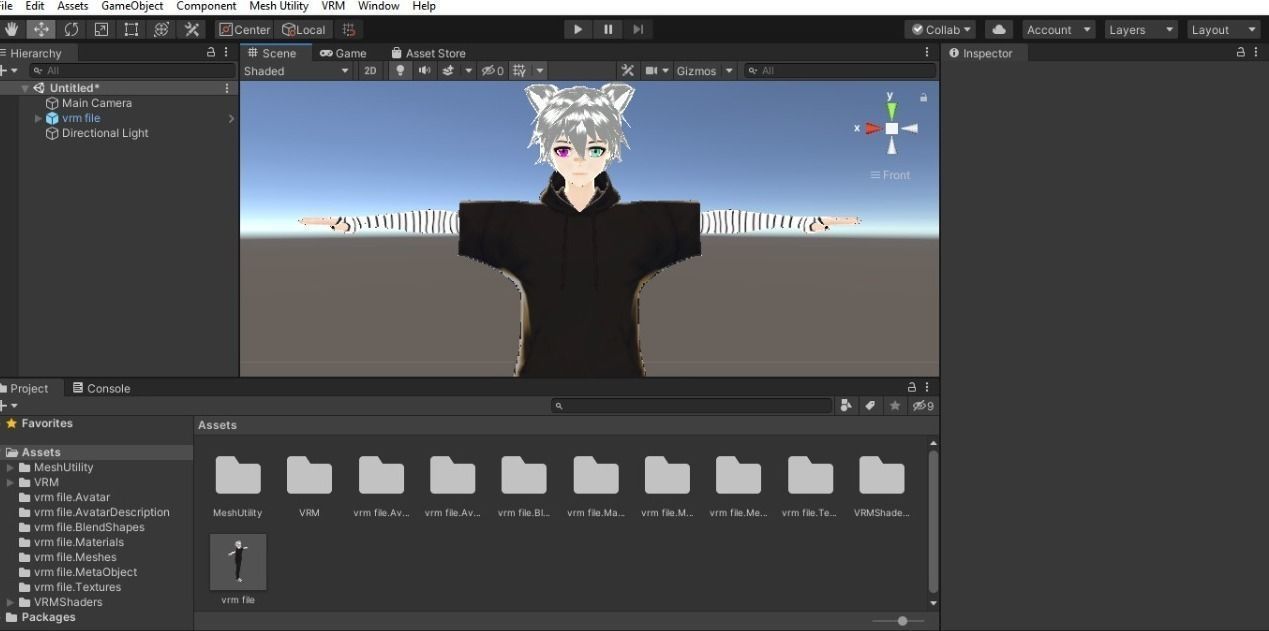This screenshot has height=631, width=1269.
Task: Open the MeshUtility folder in Assets grid
Action: [x=238, y=486]
